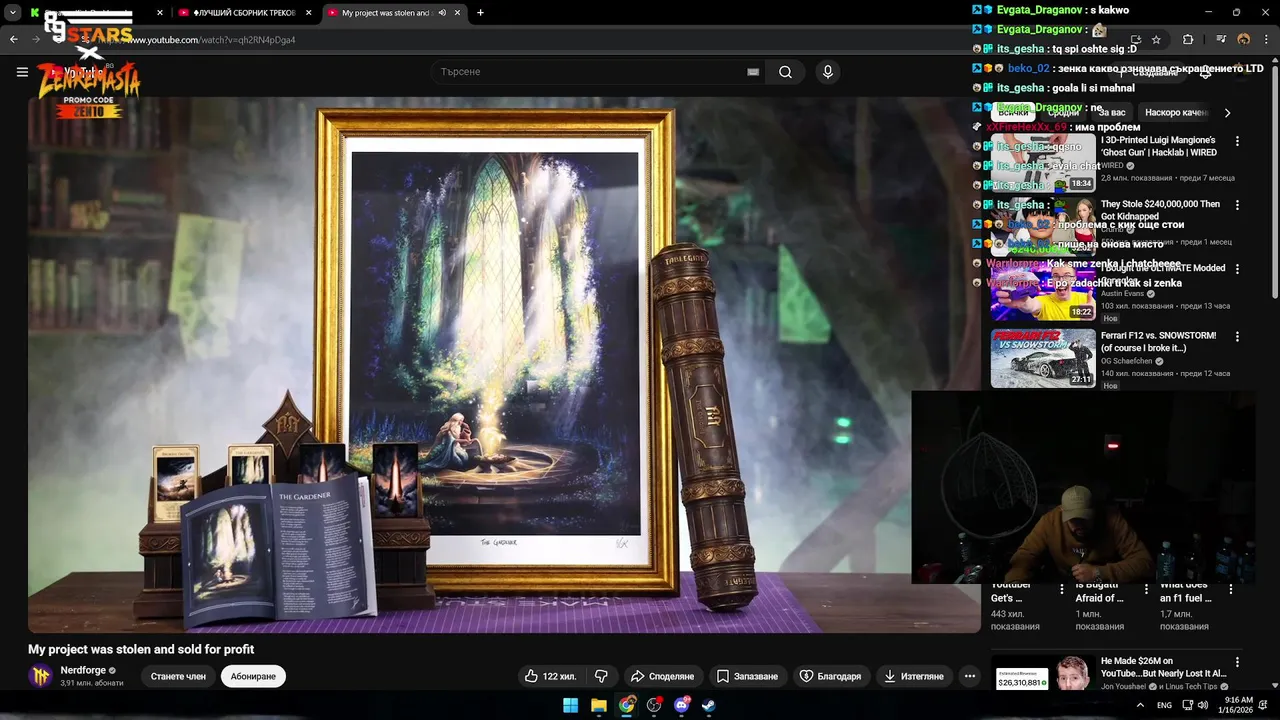
Task: Open File Explorer from the taskbar
Action: [598, 705]
